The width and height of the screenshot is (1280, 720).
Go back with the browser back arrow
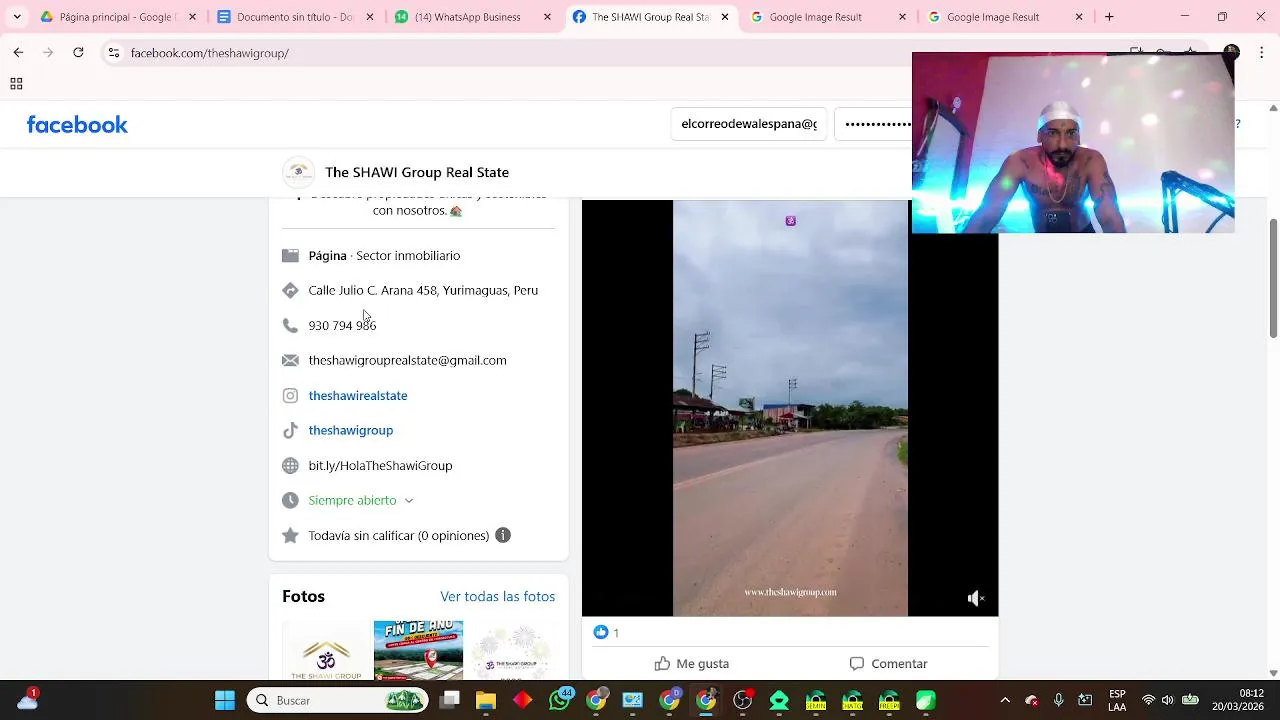point(18,52)
